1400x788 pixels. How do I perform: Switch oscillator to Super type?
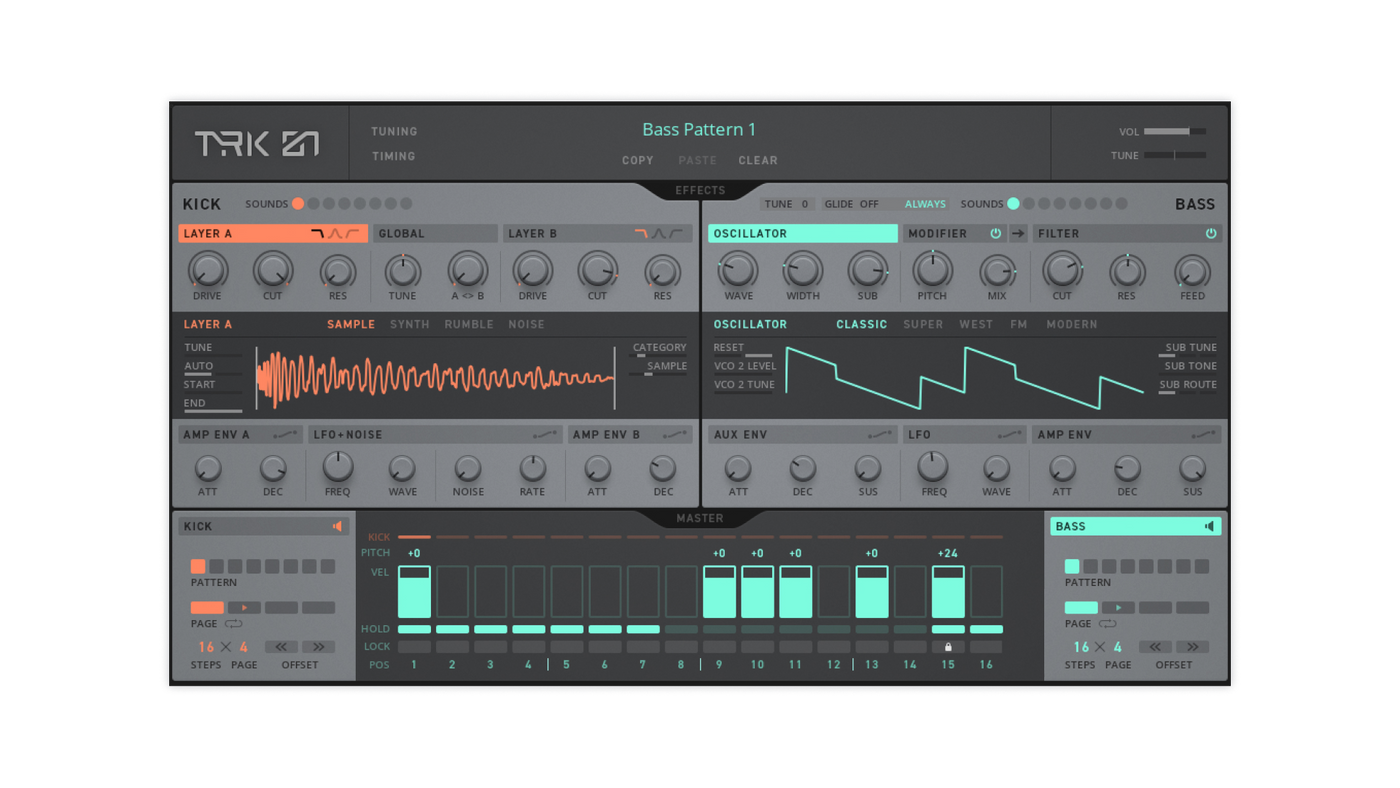pyautogui.click(x=923, y=324)
